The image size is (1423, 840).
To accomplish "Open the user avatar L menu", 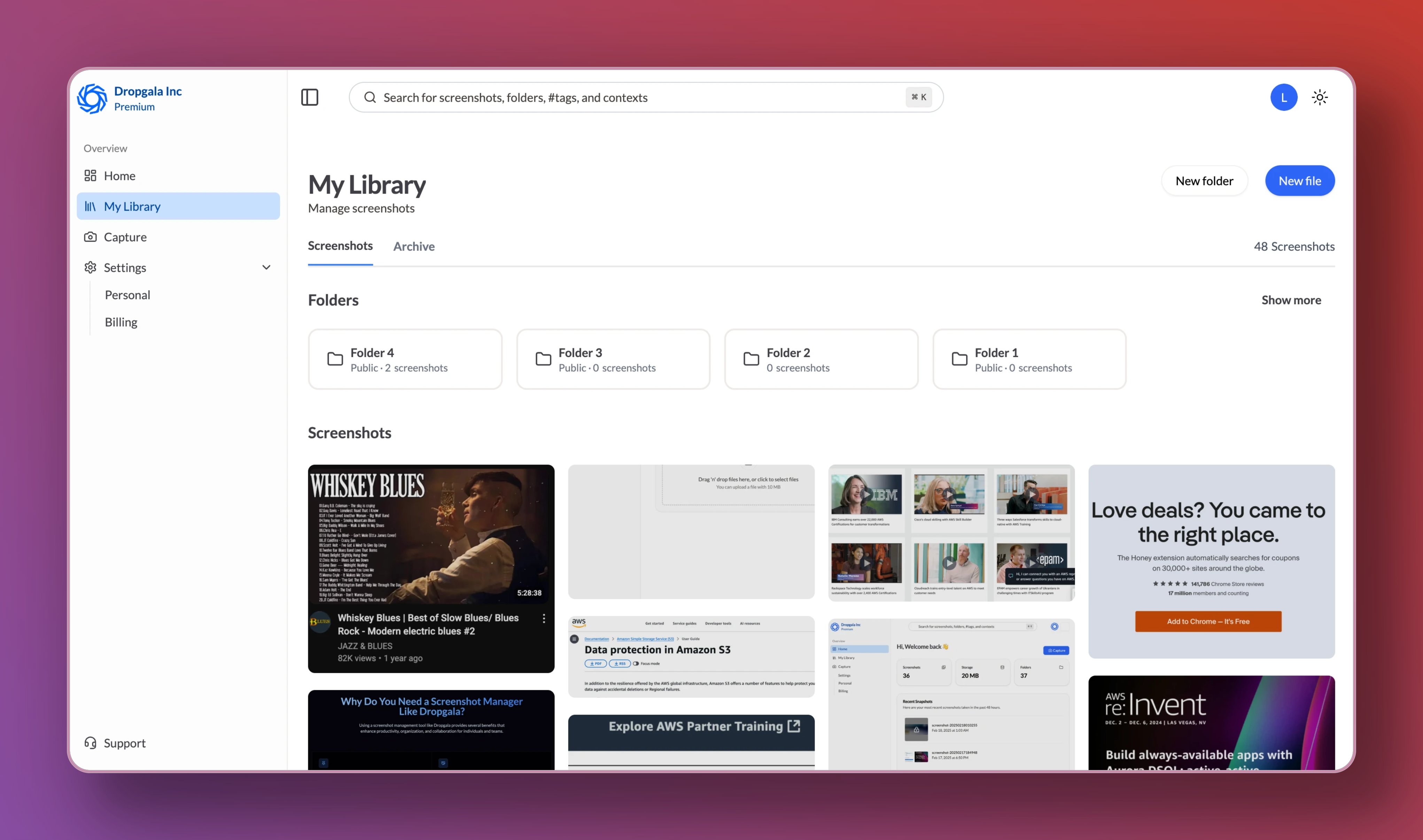I will click(1283, 98).
